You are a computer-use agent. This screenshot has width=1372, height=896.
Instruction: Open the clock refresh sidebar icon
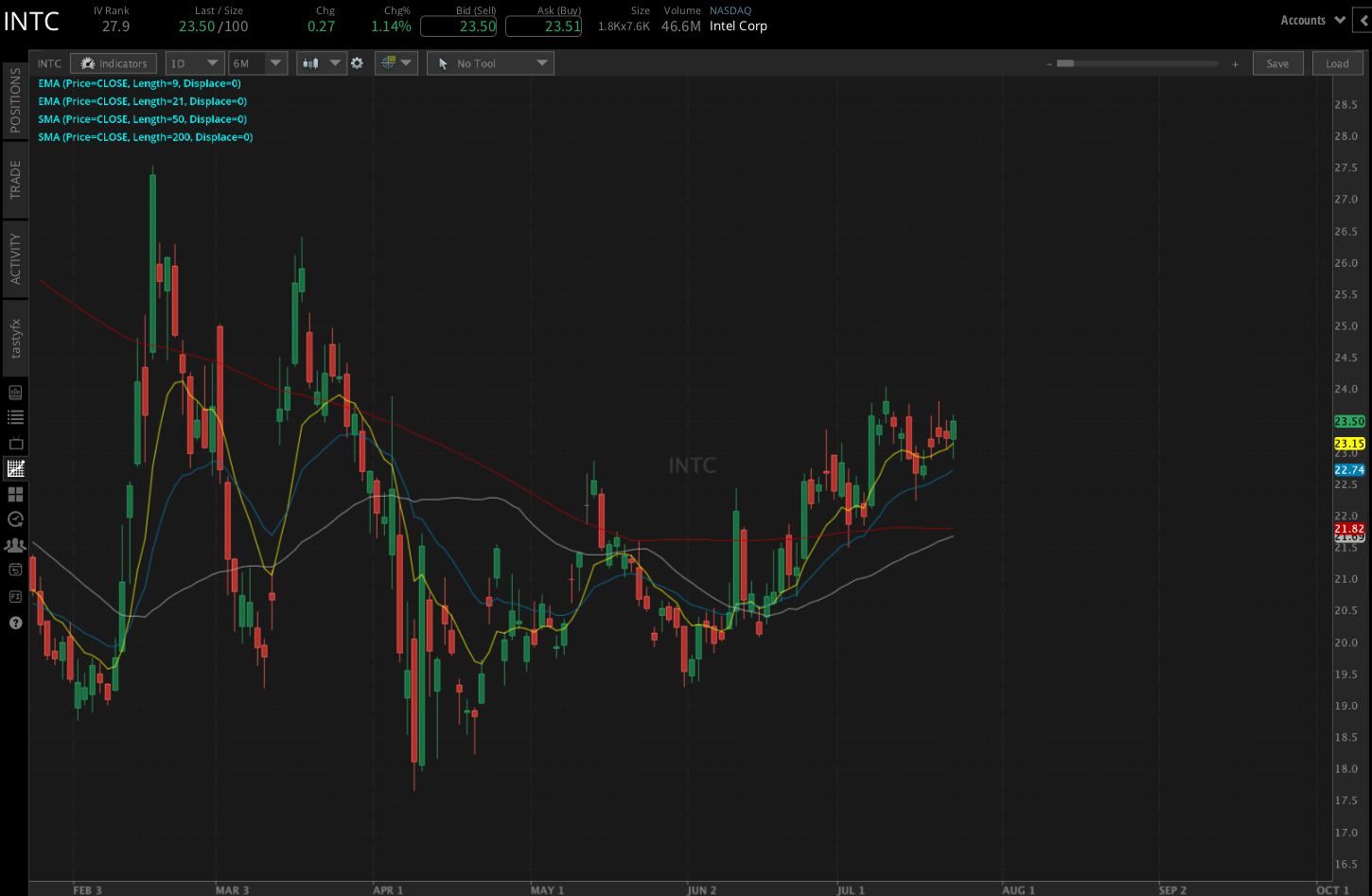pyautogui.click(x=15, y=518)
